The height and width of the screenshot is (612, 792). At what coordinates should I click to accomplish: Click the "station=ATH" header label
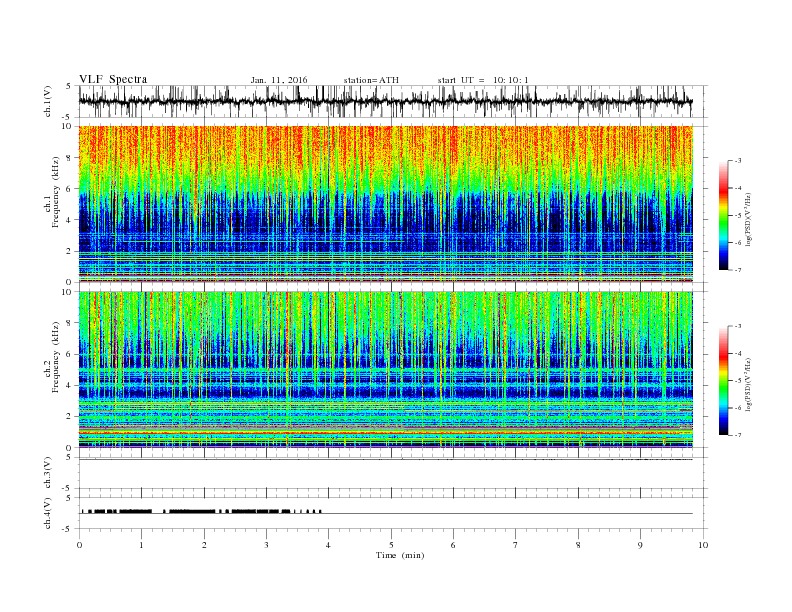pyautogui.click(x=371, y=80)
